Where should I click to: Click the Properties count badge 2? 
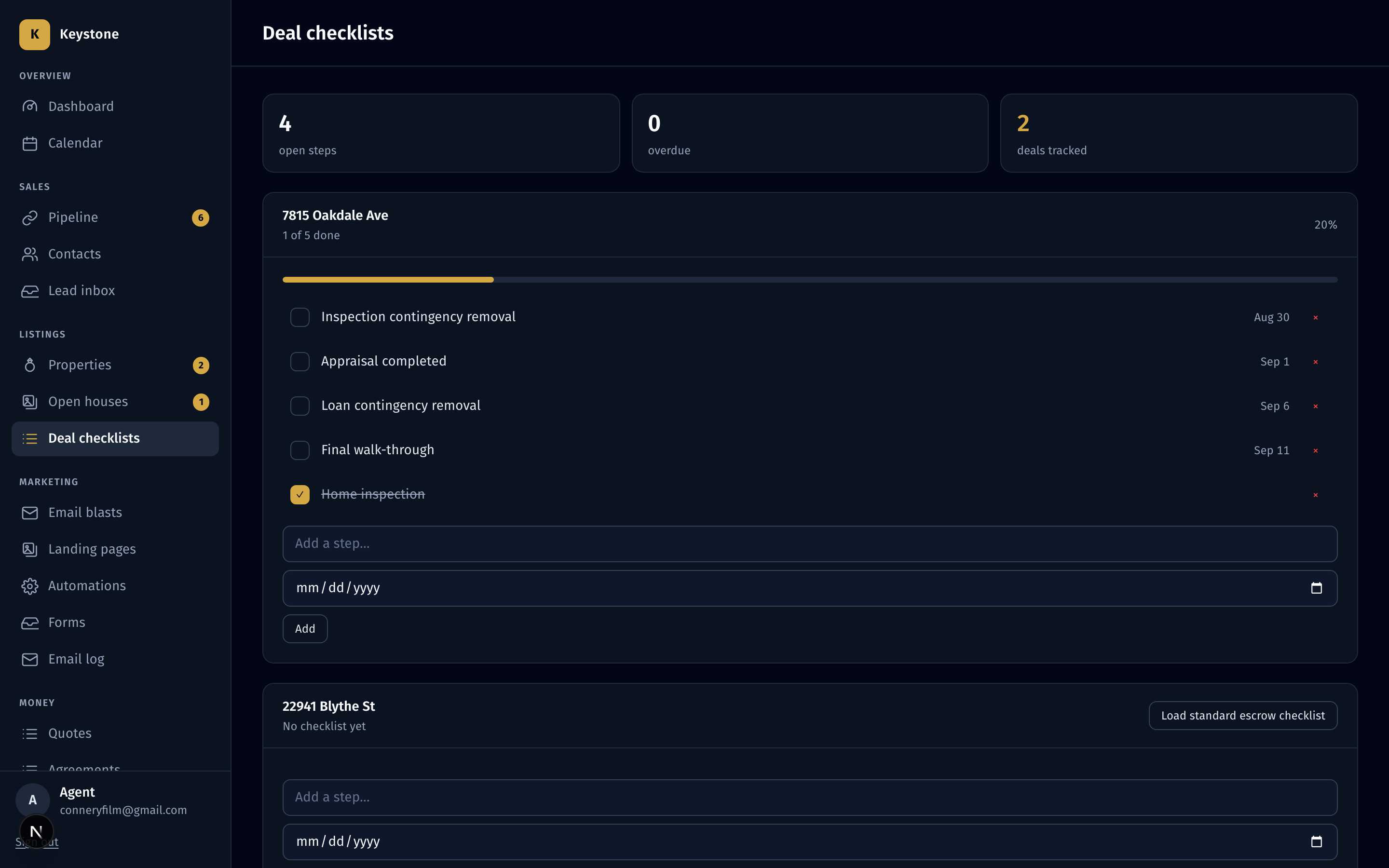201,365
